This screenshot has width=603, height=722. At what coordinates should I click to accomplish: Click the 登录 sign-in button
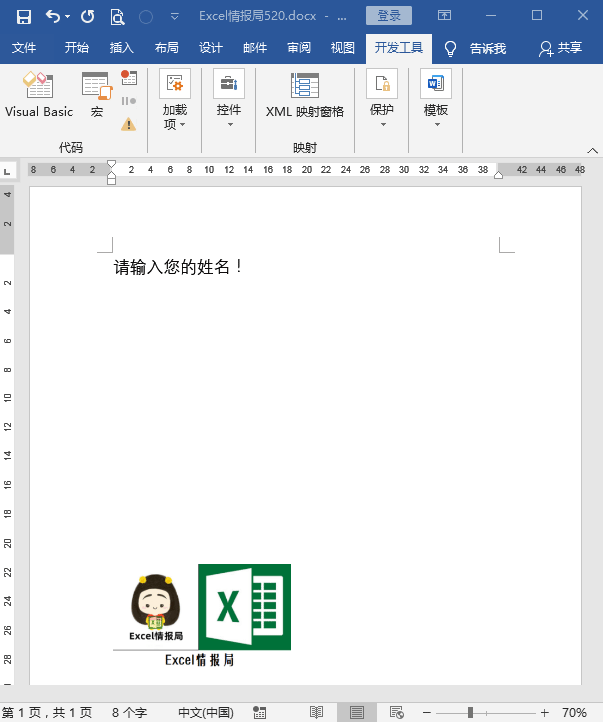pos(389,16)
